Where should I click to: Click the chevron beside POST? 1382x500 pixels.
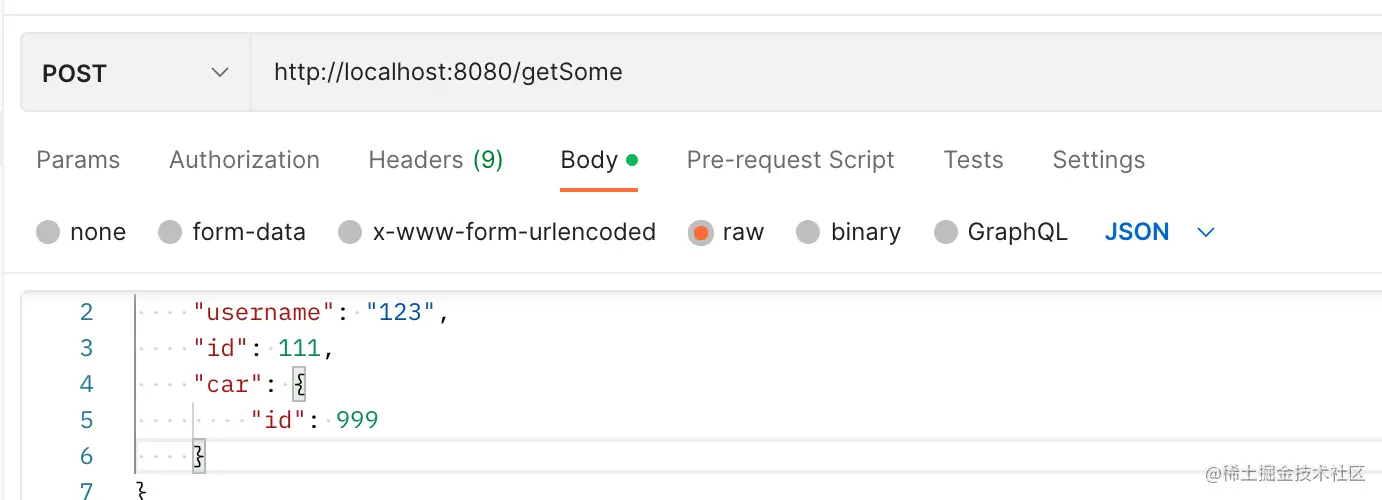coord(220,74)
